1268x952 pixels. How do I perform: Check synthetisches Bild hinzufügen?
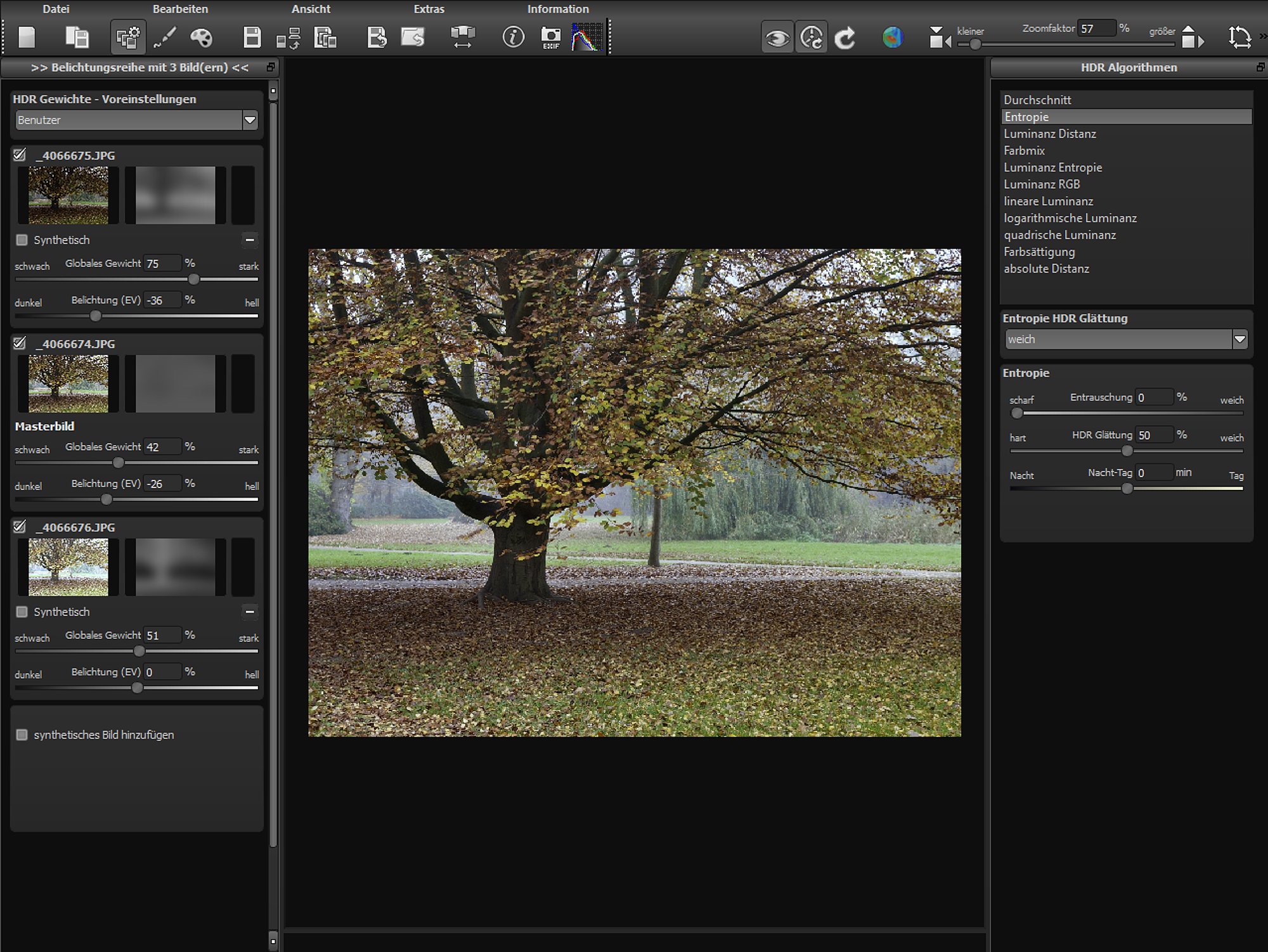point(22,735)
